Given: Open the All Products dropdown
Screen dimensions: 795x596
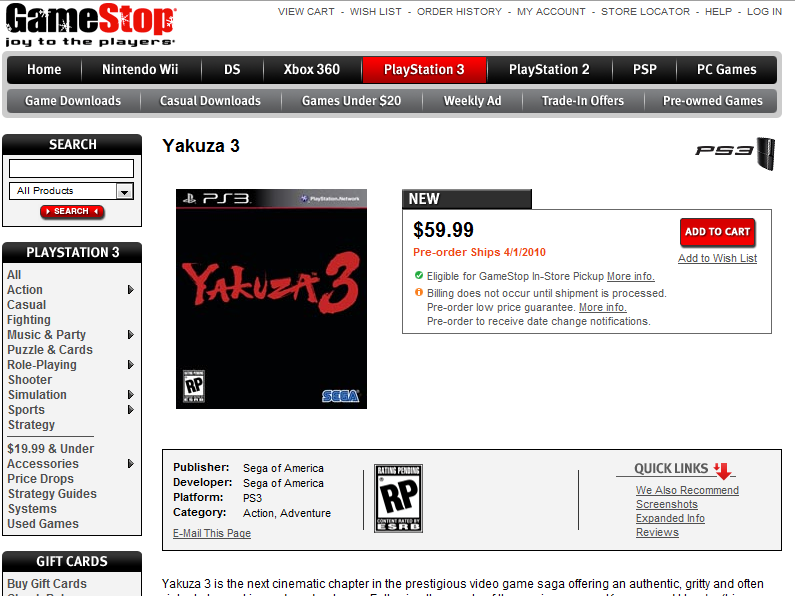Looking at the screenshot, I should click(71, 191).
